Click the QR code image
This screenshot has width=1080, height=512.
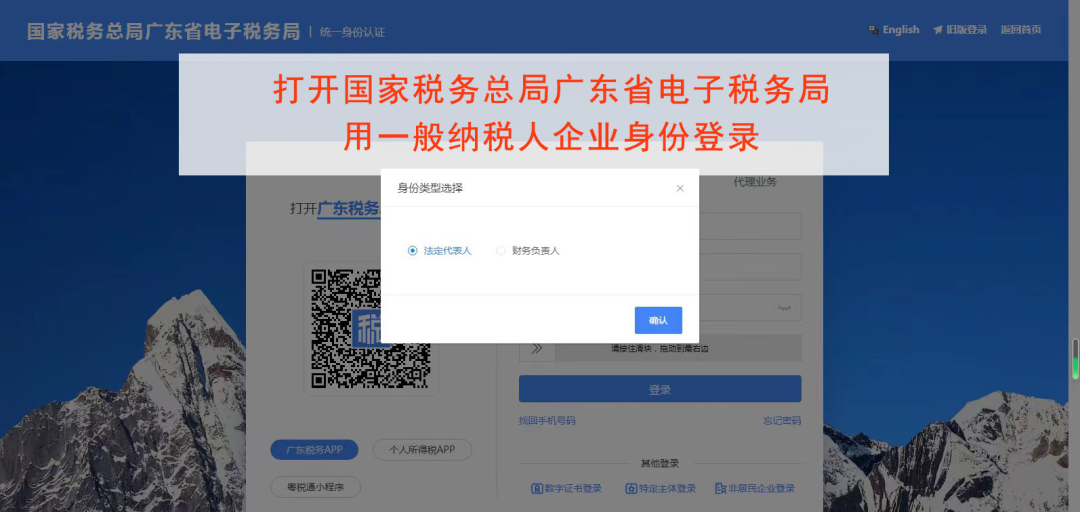click(x=371, y=329)
